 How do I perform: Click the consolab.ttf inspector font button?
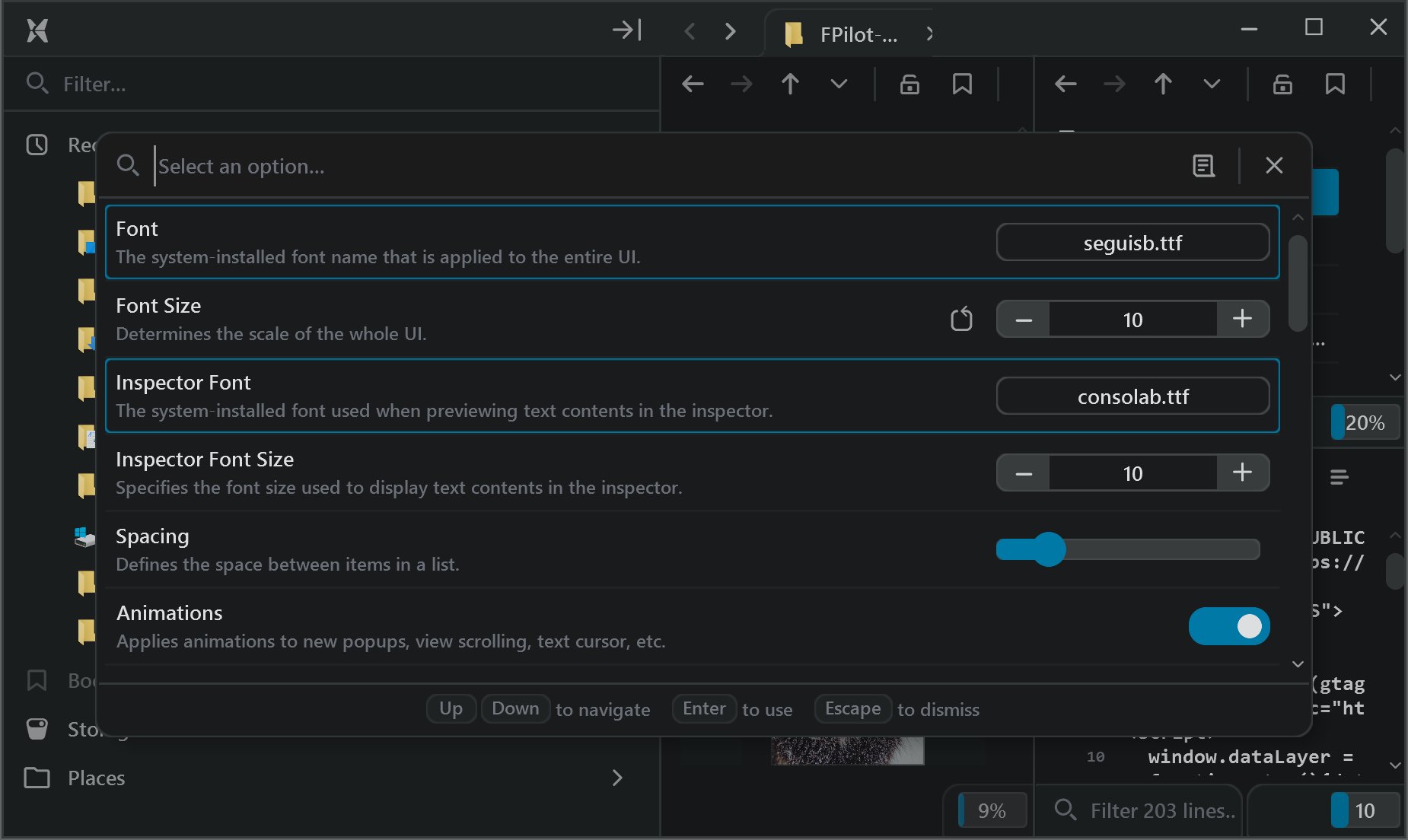(1132, 396)
